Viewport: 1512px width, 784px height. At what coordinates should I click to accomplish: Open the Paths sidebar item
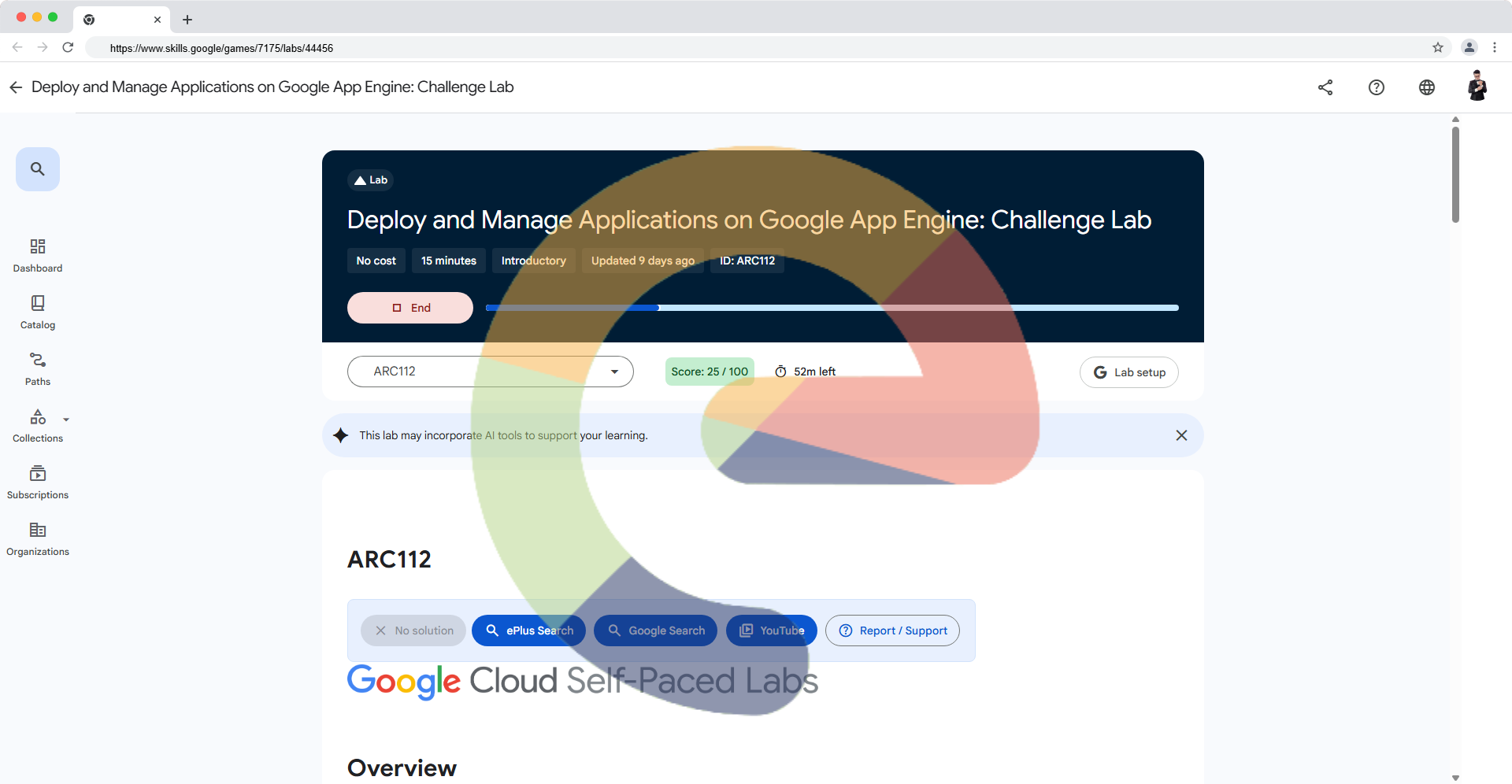tap(38, 369)
